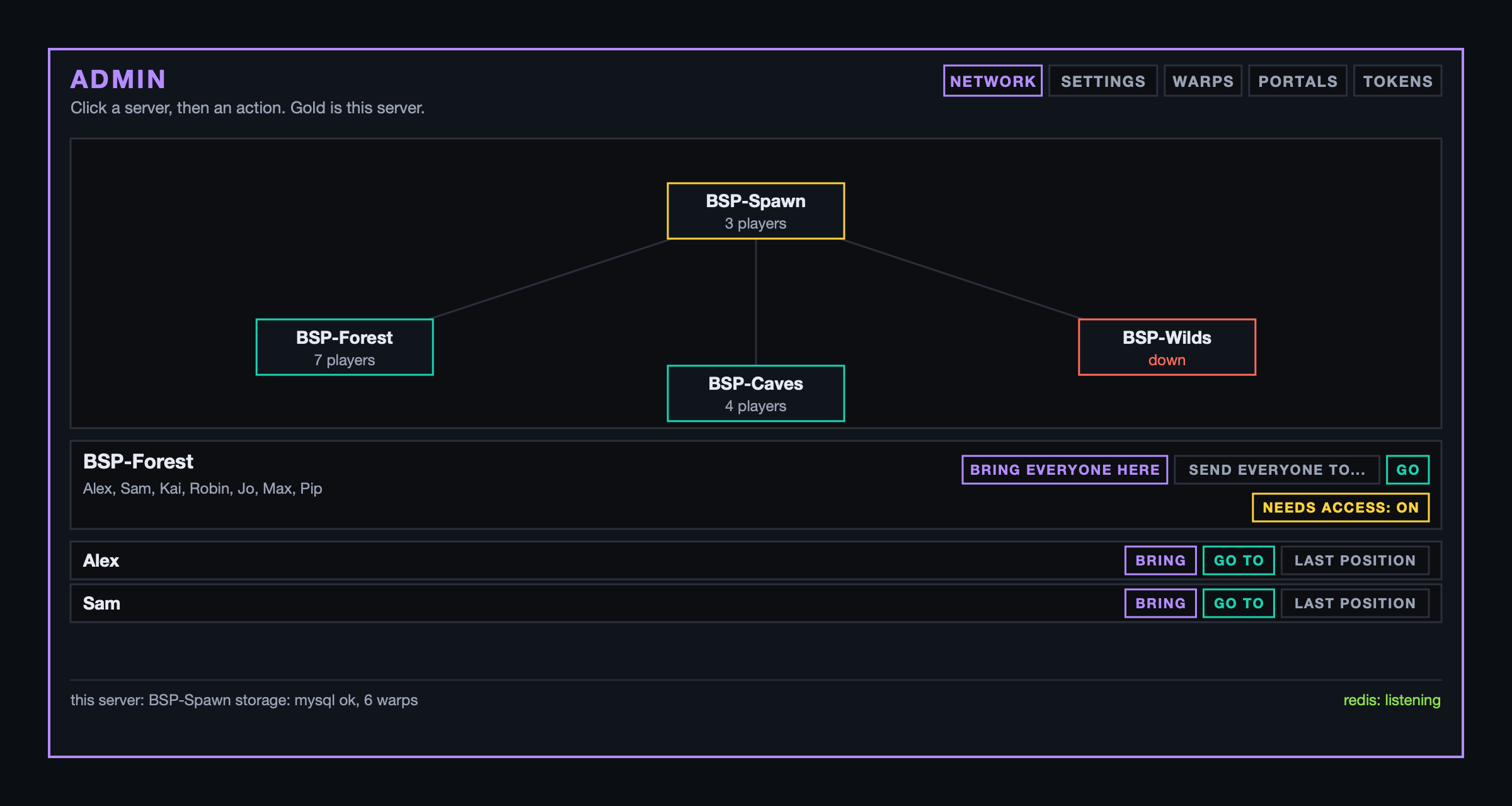Click the player list 'Alex, Sam, Kai, Robin, Jo, Max, Pip'
Screen dimensions: 1512x806
coord(202,489)
